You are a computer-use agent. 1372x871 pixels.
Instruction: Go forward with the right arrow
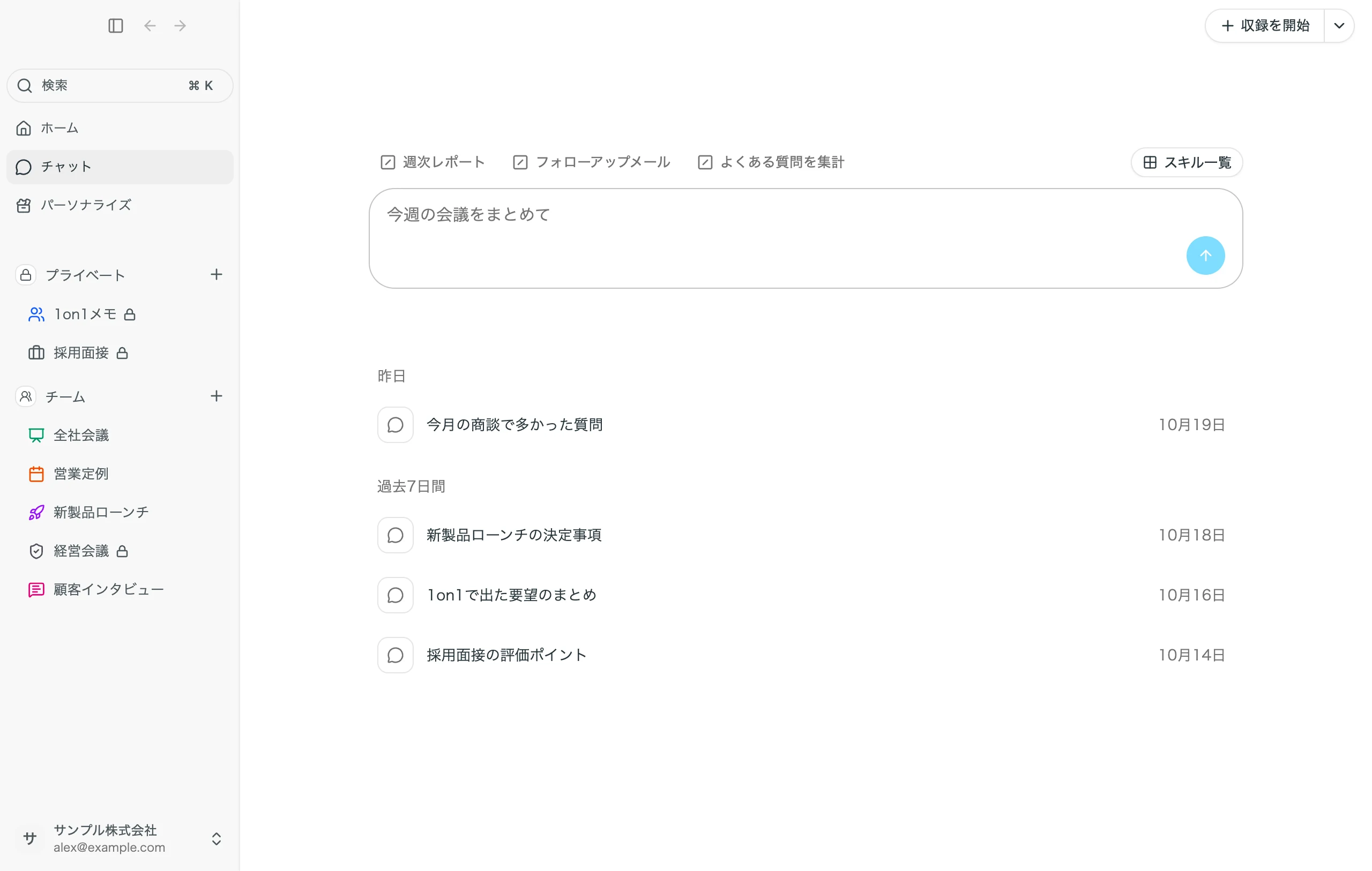(180, 26)
